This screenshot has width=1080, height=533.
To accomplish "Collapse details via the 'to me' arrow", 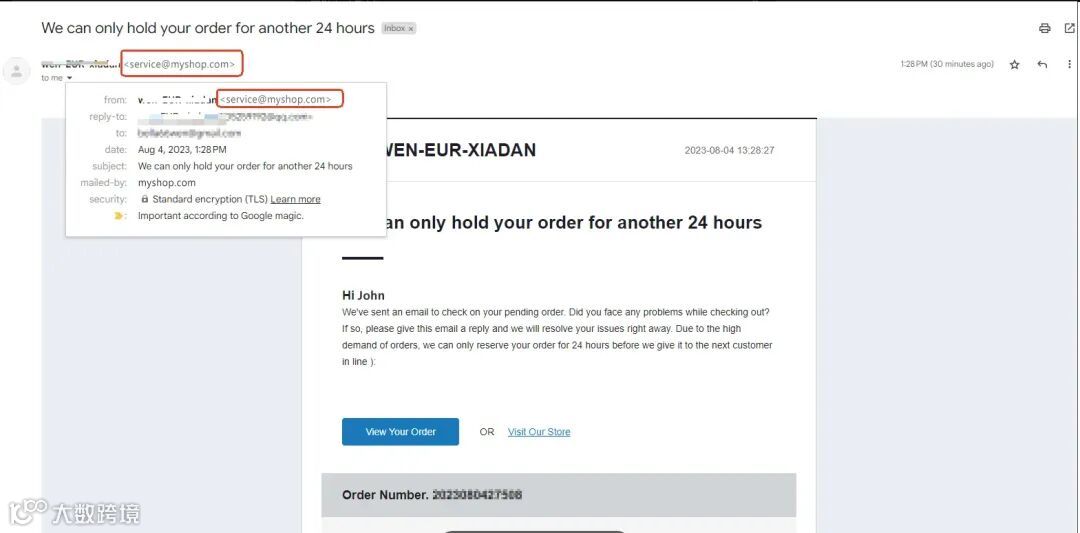I will (70, 79).
